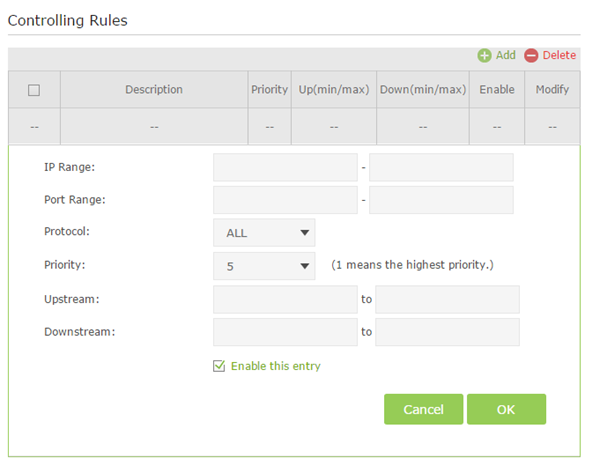Click the Downstream maximum input field
Screen dimensions: 600x466
pyautogui.click(x=447, y=332)
